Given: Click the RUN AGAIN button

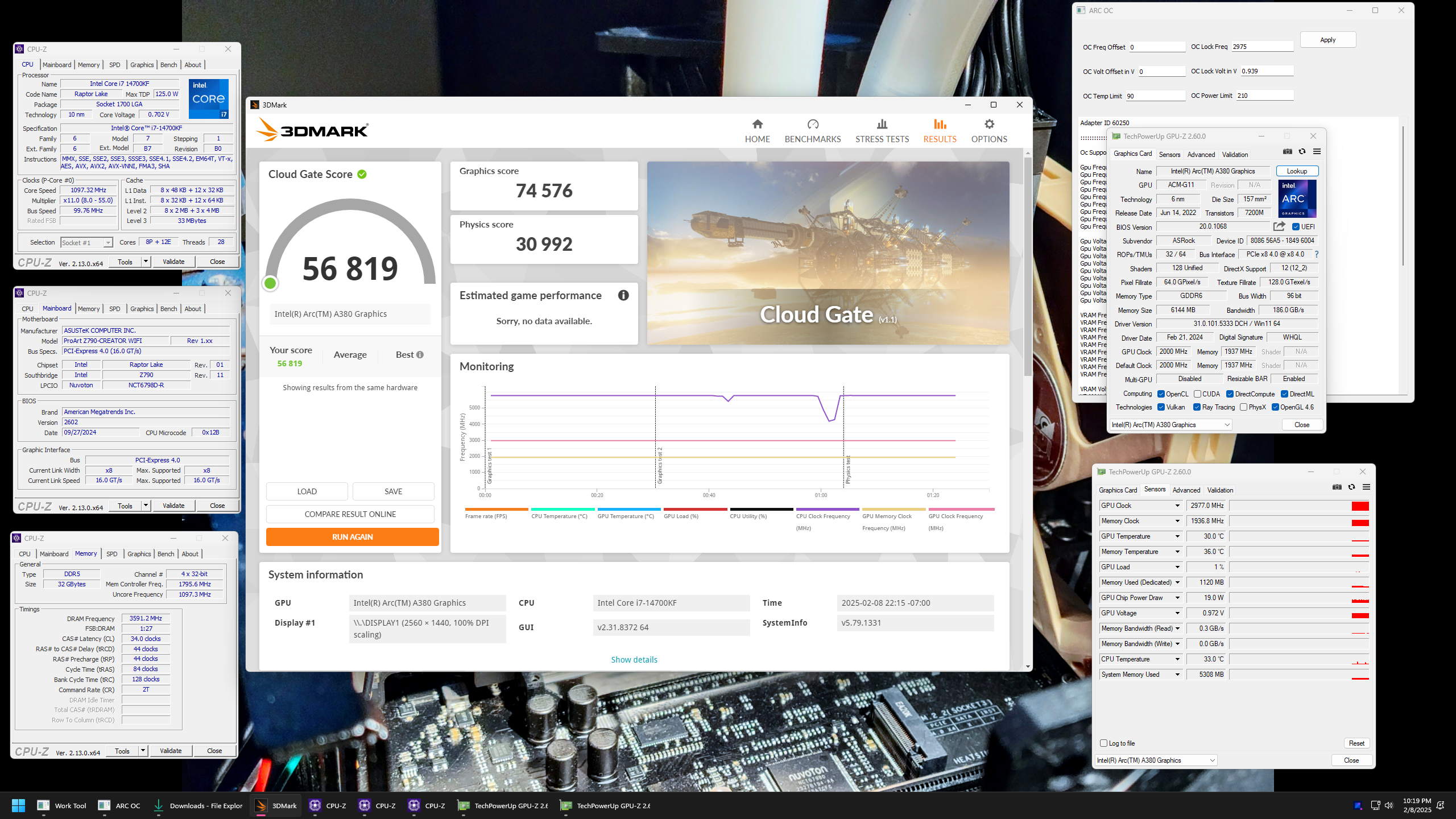Looking at the screenshot, I should pyautogui.click(x=352, y=536).
